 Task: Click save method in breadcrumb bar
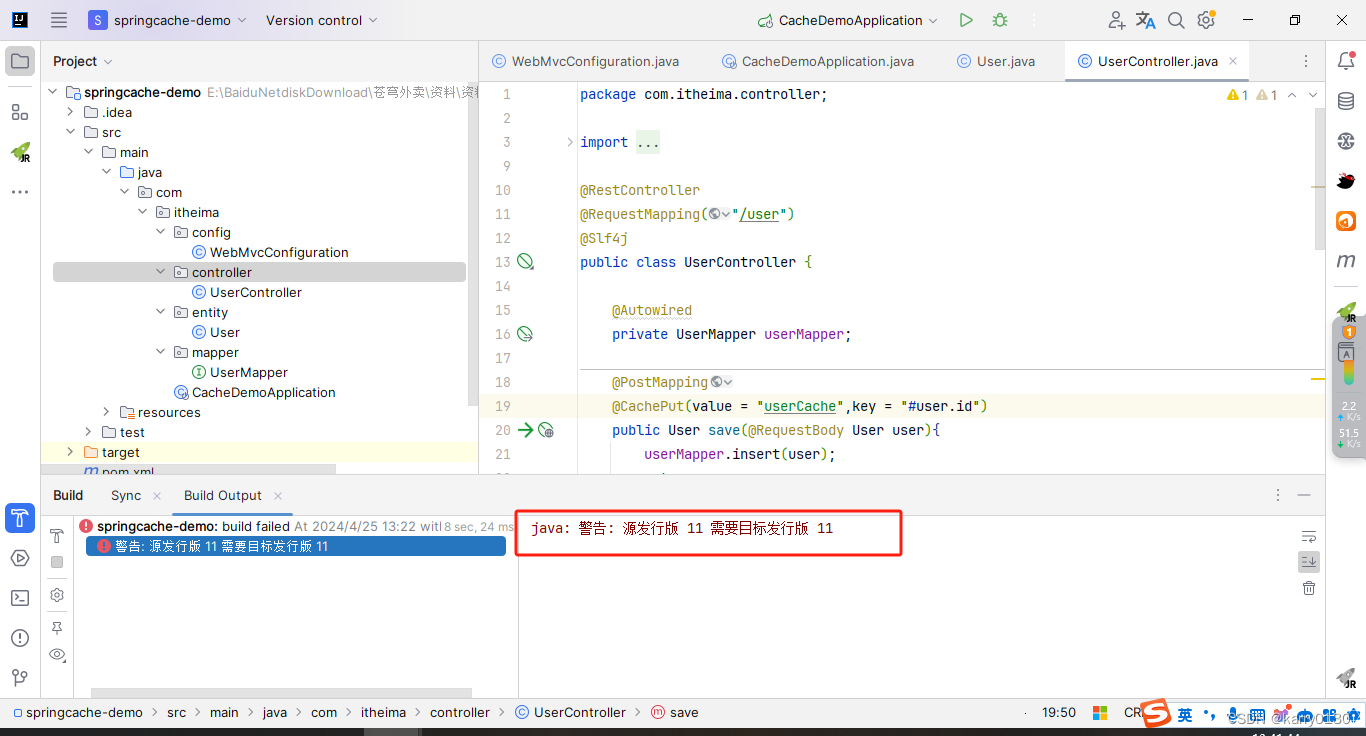(675, 713)
